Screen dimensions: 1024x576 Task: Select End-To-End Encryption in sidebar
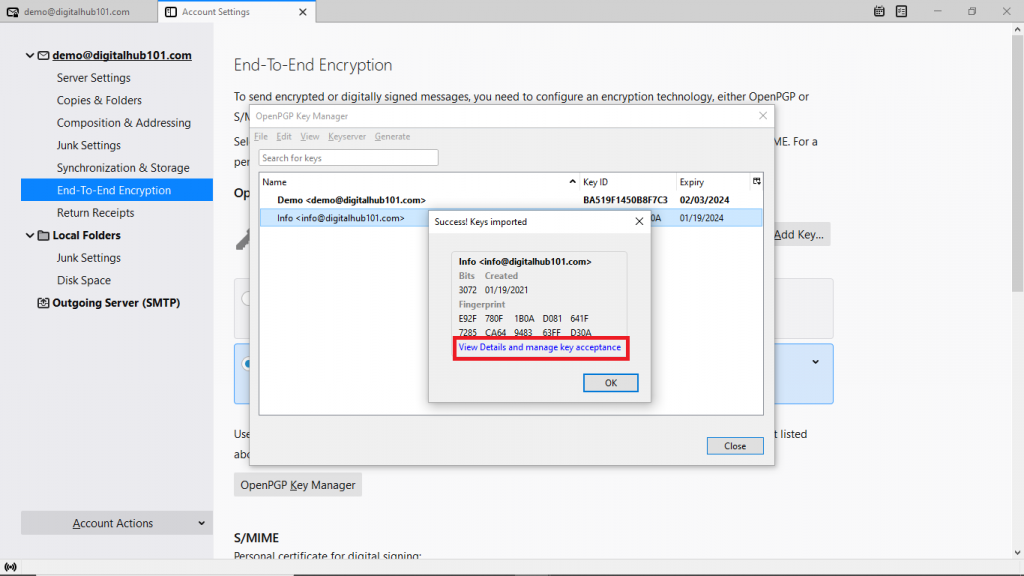point(117,190)
